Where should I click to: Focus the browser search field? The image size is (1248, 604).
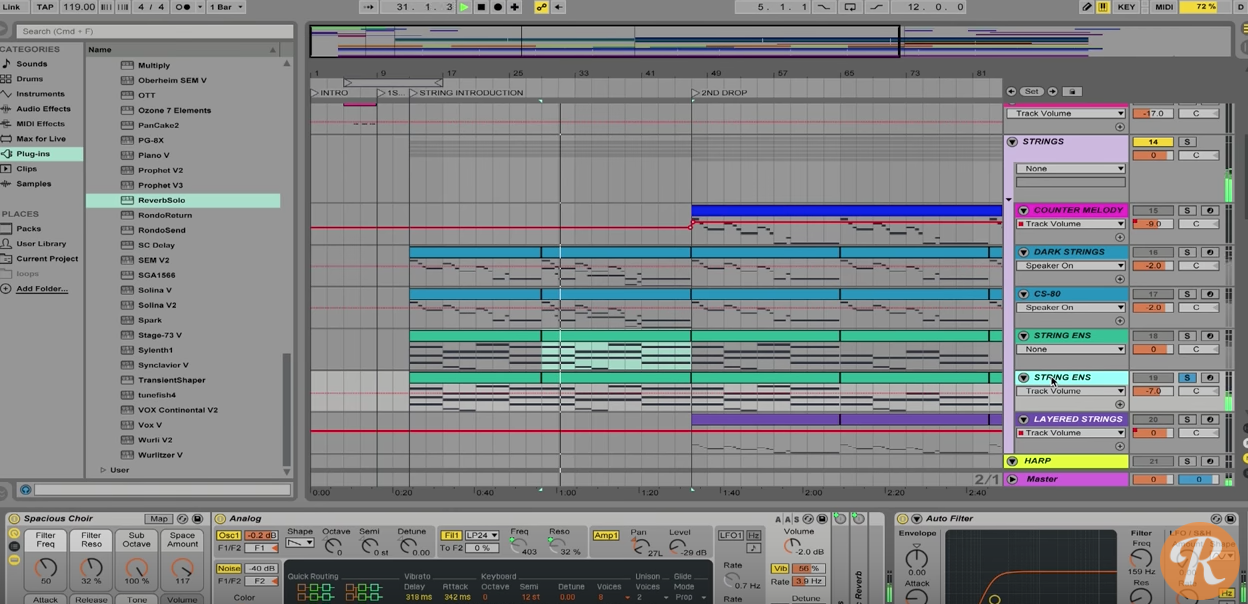[x=154, y=31]
